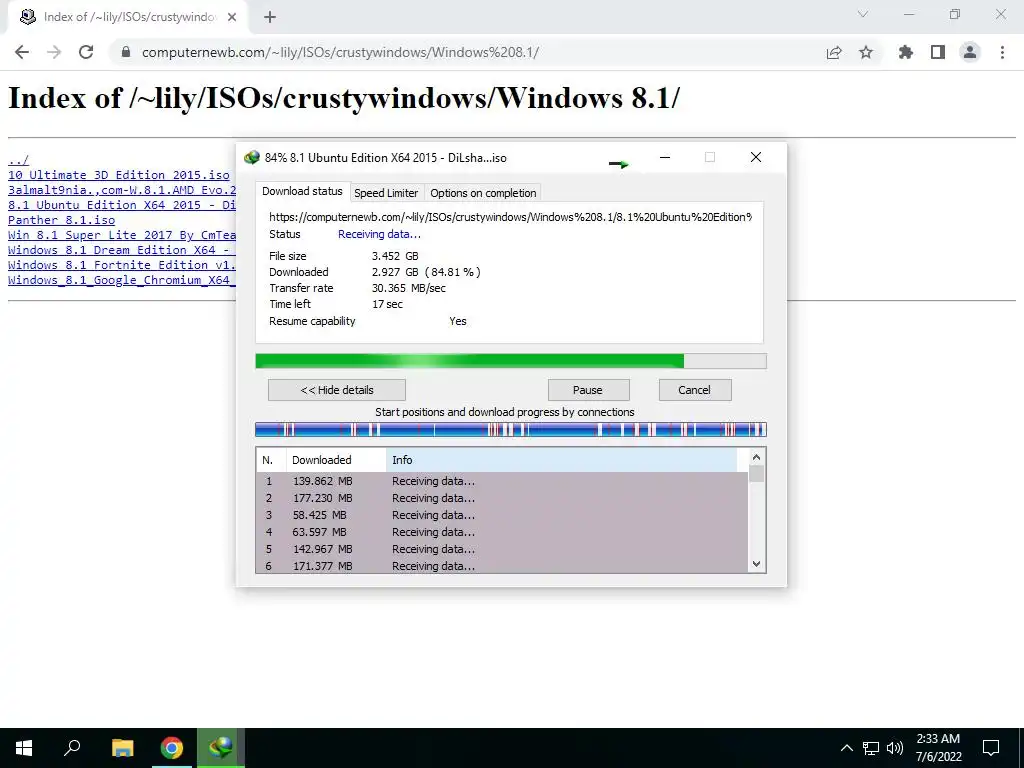1024x768 pixels.
Task: Open Windows Start menu
Action: (x=24, y=748)
